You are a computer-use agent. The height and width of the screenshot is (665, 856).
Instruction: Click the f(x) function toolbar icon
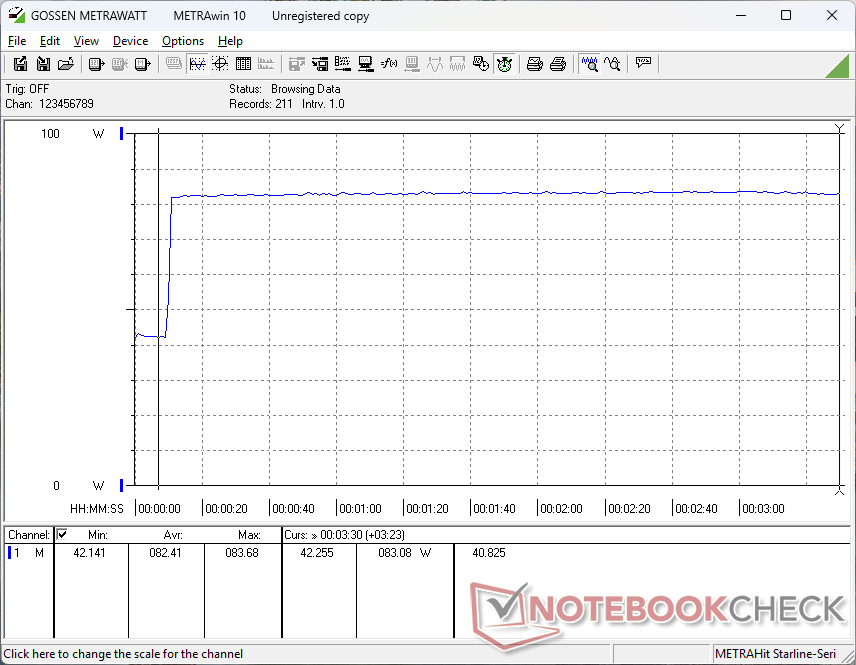389,64
